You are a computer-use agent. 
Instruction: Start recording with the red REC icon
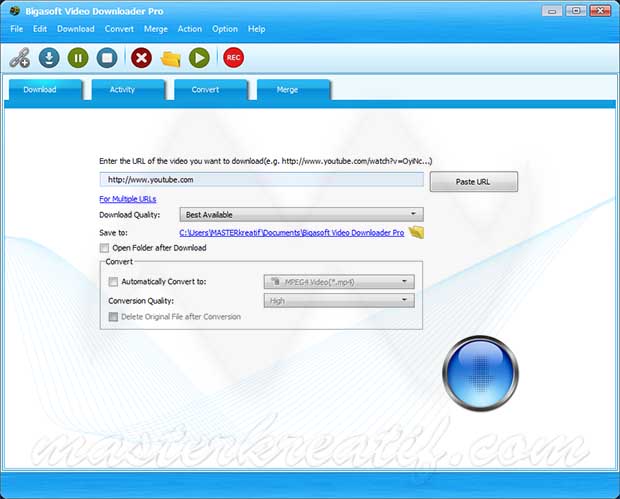pyautogui.click(x=233, y=58)
